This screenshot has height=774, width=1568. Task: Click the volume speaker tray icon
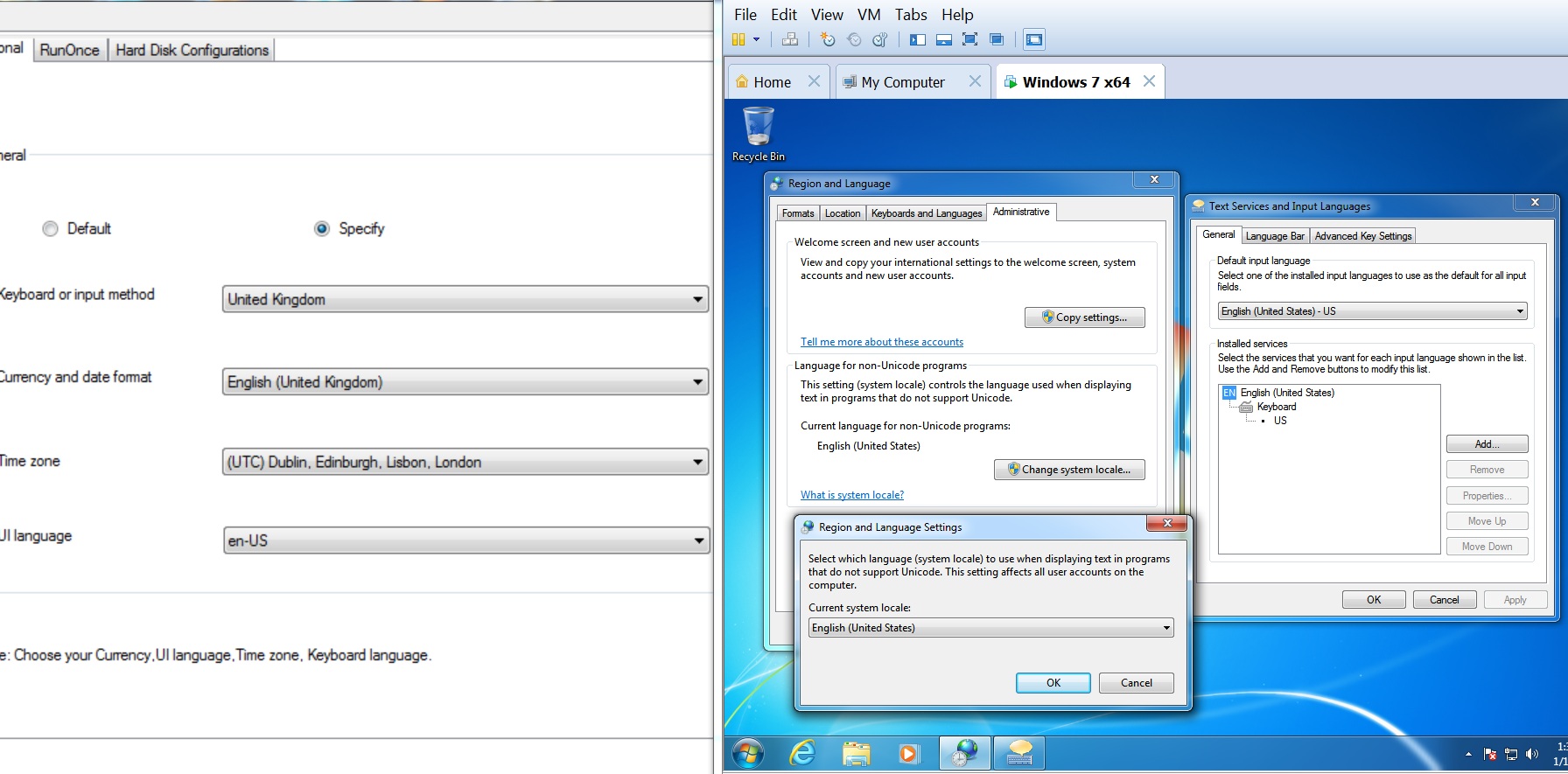click(x=1532, y=754)
